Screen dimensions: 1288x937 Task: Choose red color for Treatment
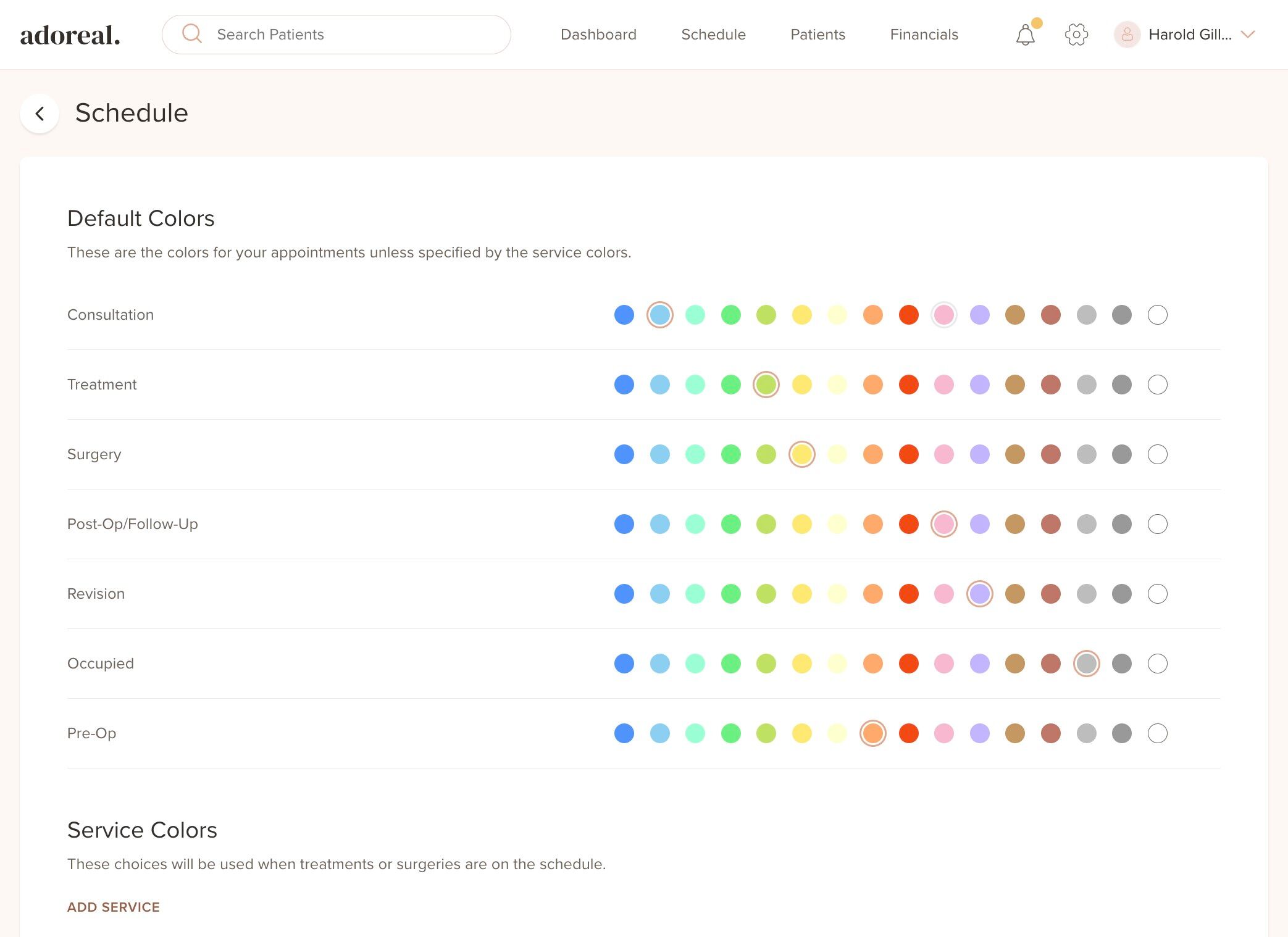pyautogui.click(x=908, y=385)
